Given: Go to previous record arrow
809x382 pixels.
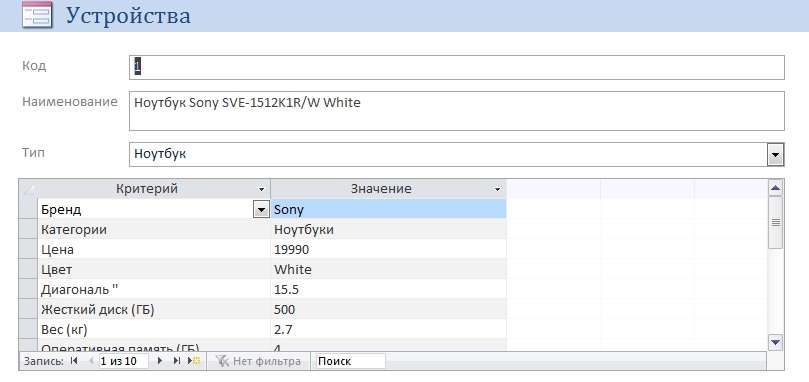Looking at the screenshot, I should pos(90,361).
